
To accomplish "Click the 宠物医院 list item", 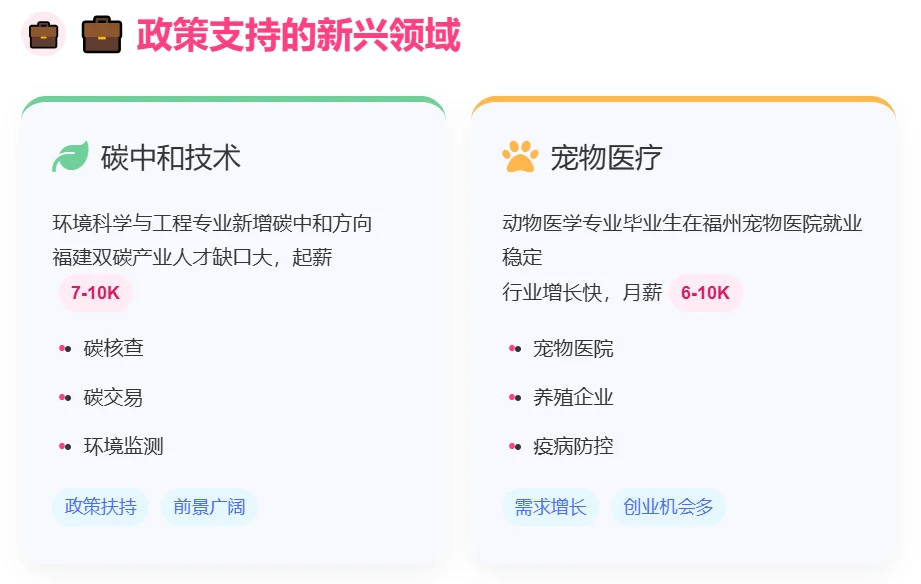I will point(573,348).
